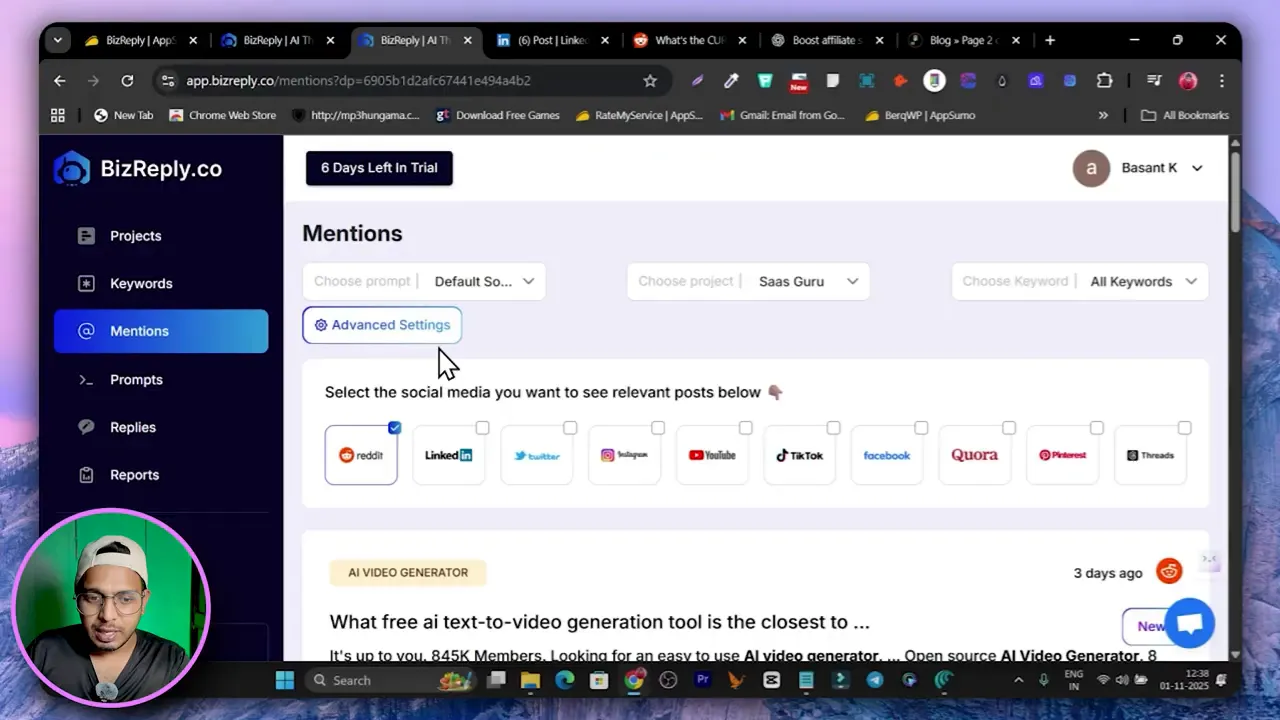Select Projects in the sidebar
The image size is (1280, 720).
(x=135, y=235)
